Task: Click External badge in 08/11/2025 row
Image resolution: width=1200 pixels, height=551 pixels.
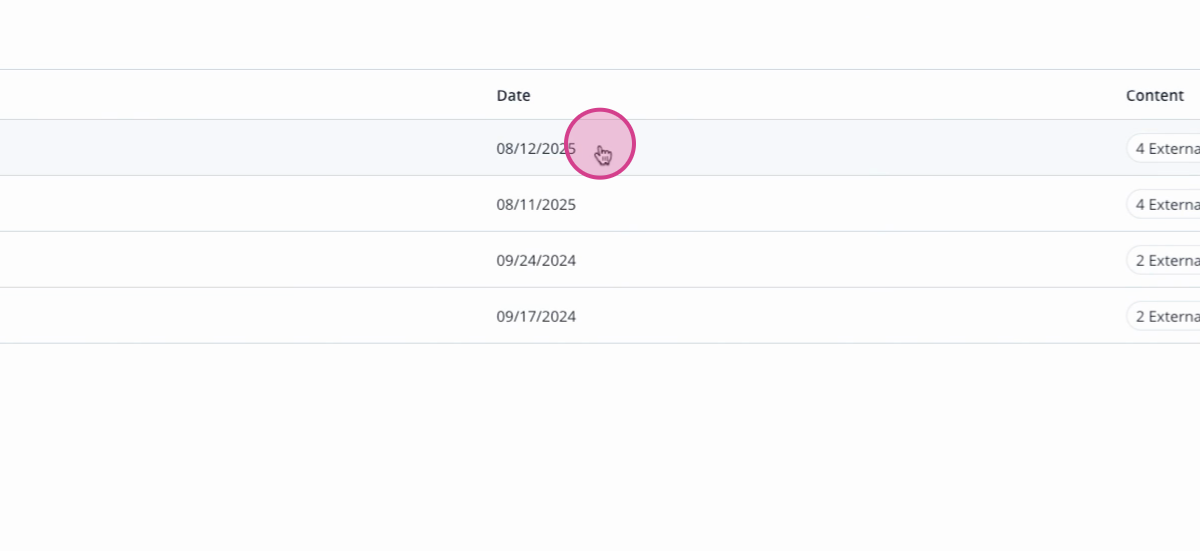Action: pos(1163,204)
